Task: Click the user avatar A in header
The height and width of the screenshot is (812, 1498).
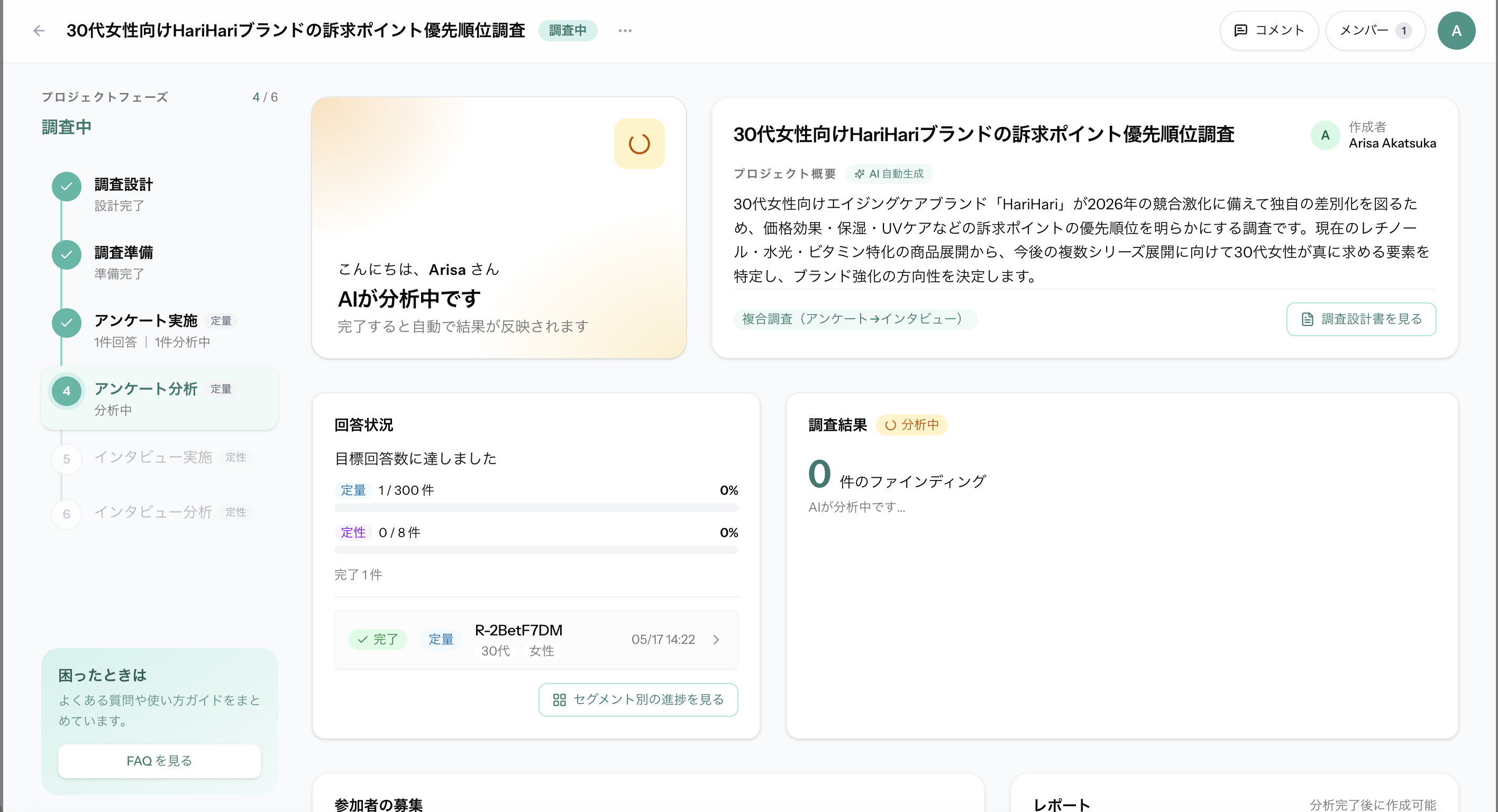Action: 1456,30
